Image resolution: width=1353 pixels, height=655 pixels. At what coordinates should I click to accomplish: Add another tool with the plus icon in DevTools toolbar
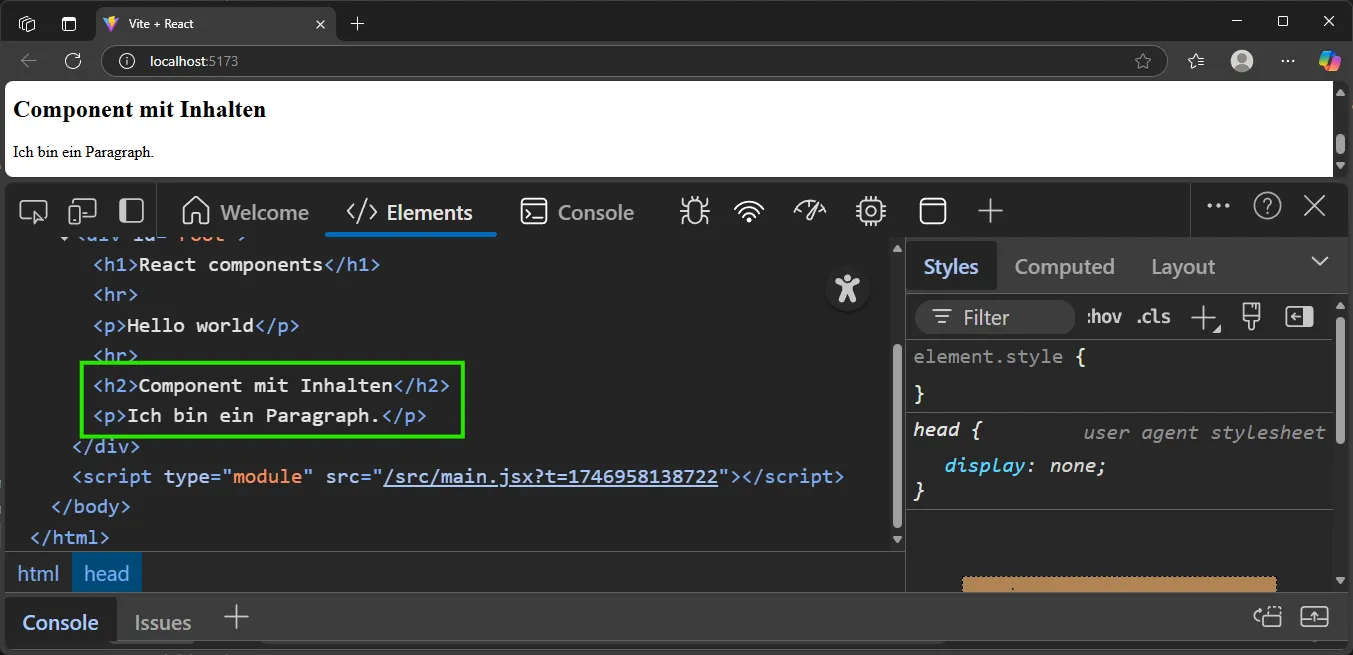(990, 211)
